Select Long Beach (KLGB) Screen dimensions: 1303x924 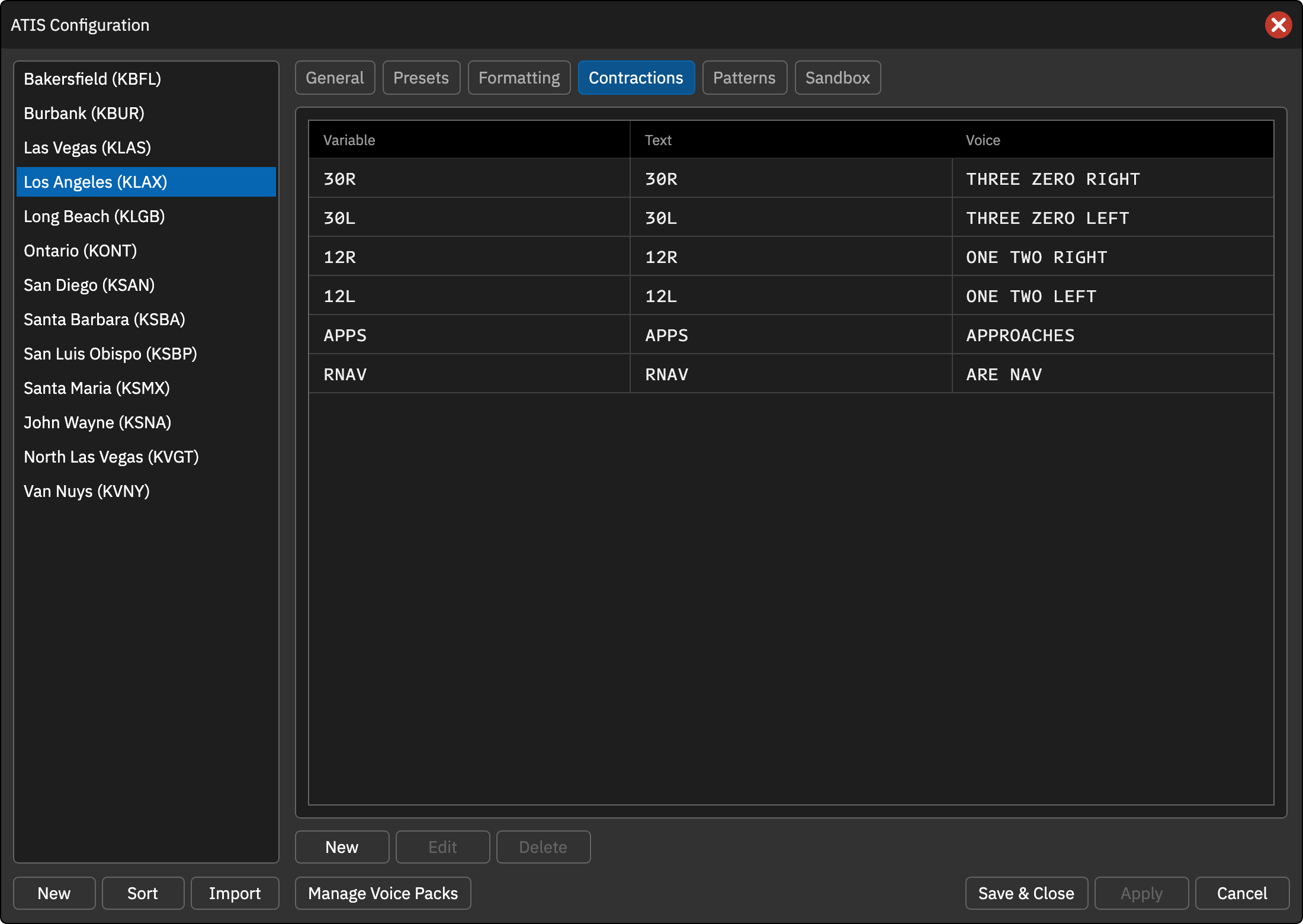click(146, 216)
